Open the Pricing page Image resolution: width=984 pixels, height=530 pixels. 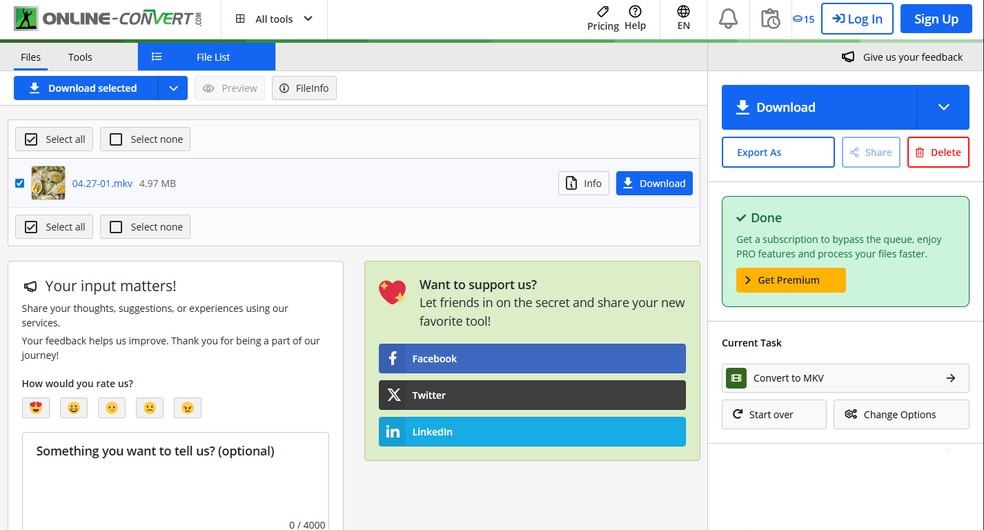coord(602,18)
